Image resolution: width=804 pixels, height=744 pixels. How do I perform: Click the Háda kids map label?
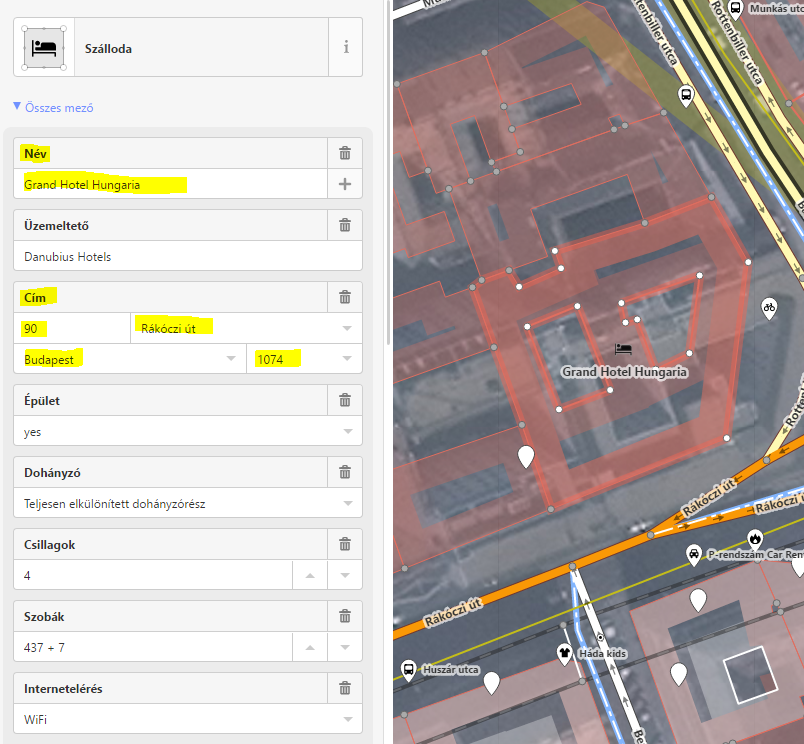tap(602, 654)
